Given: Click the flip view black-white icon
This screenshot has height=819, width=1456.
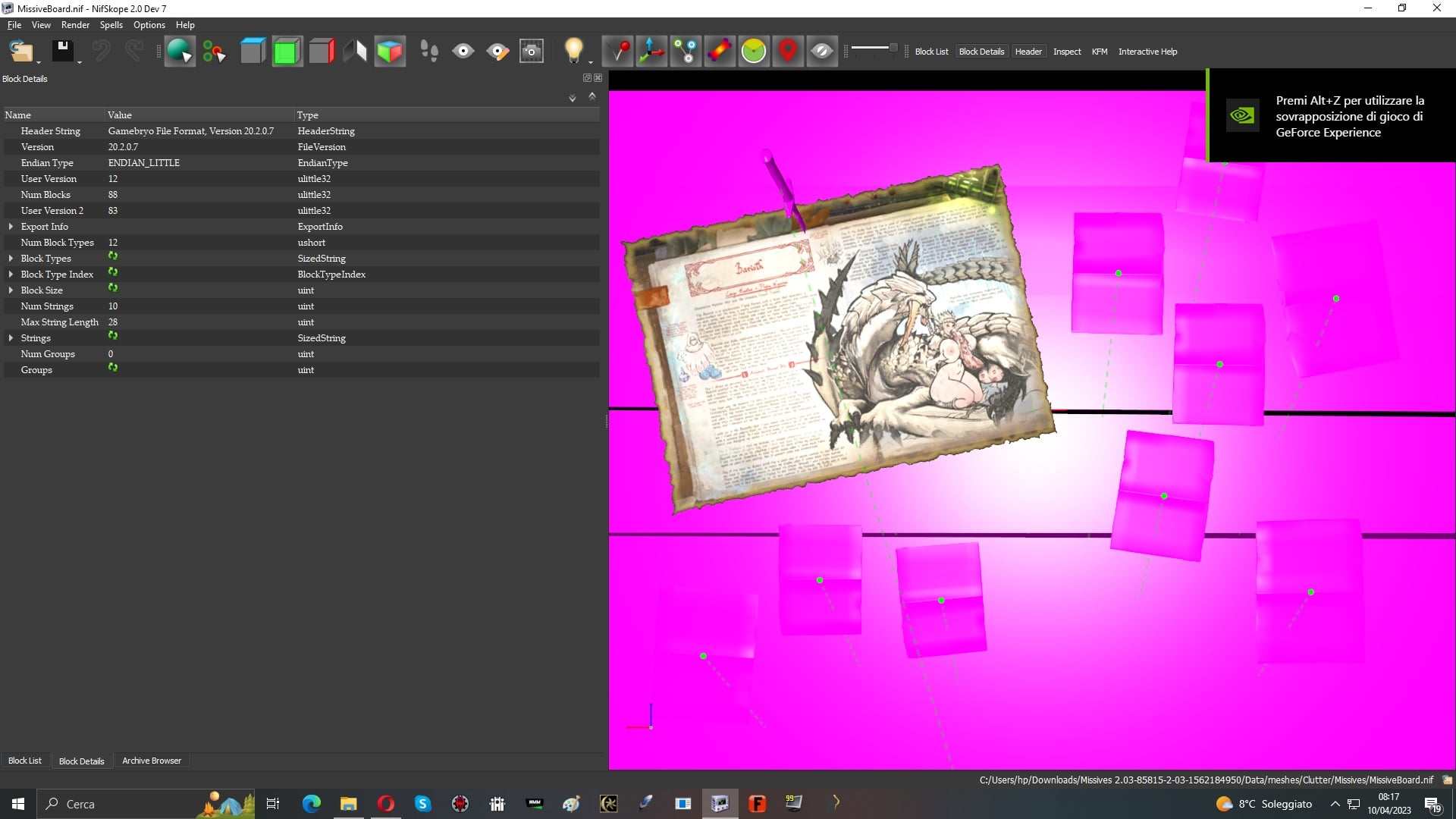Looking at the screenshot, I should [355, 52].
